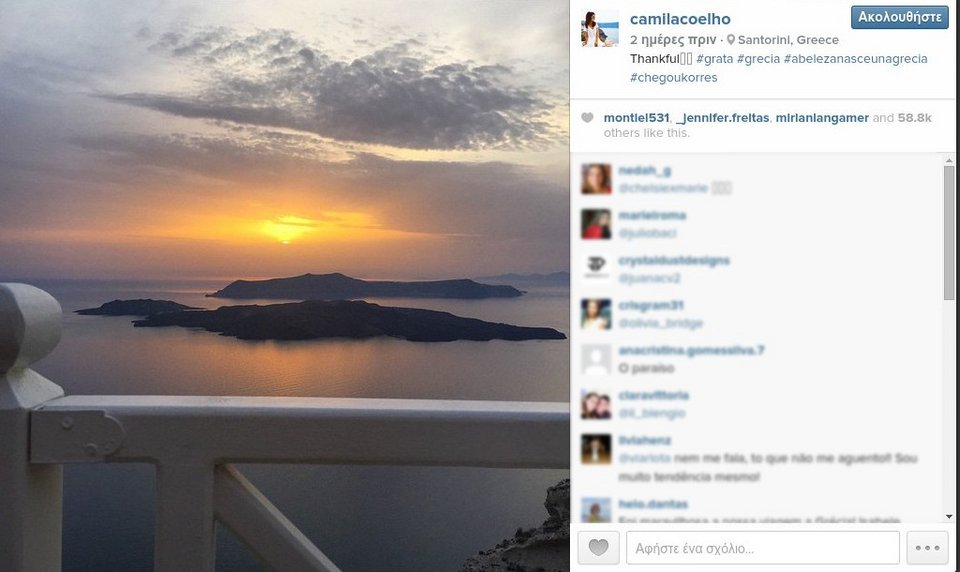Open the camilacoelho username link
The height and width of the screenshot is (572, 960).
(680, 19)
